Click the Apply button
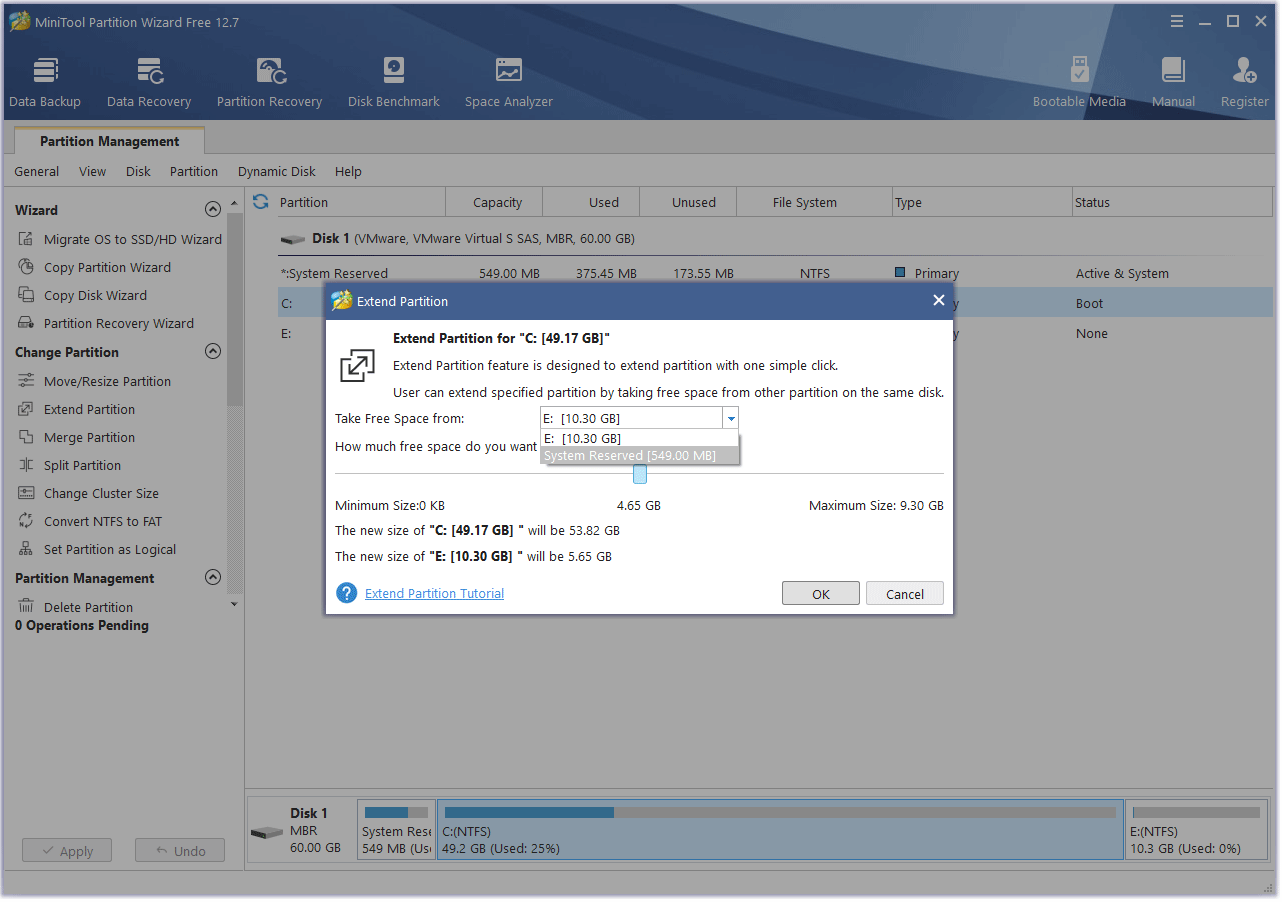The height and width of the screenshot is (902, 1282). coord(67,851)
